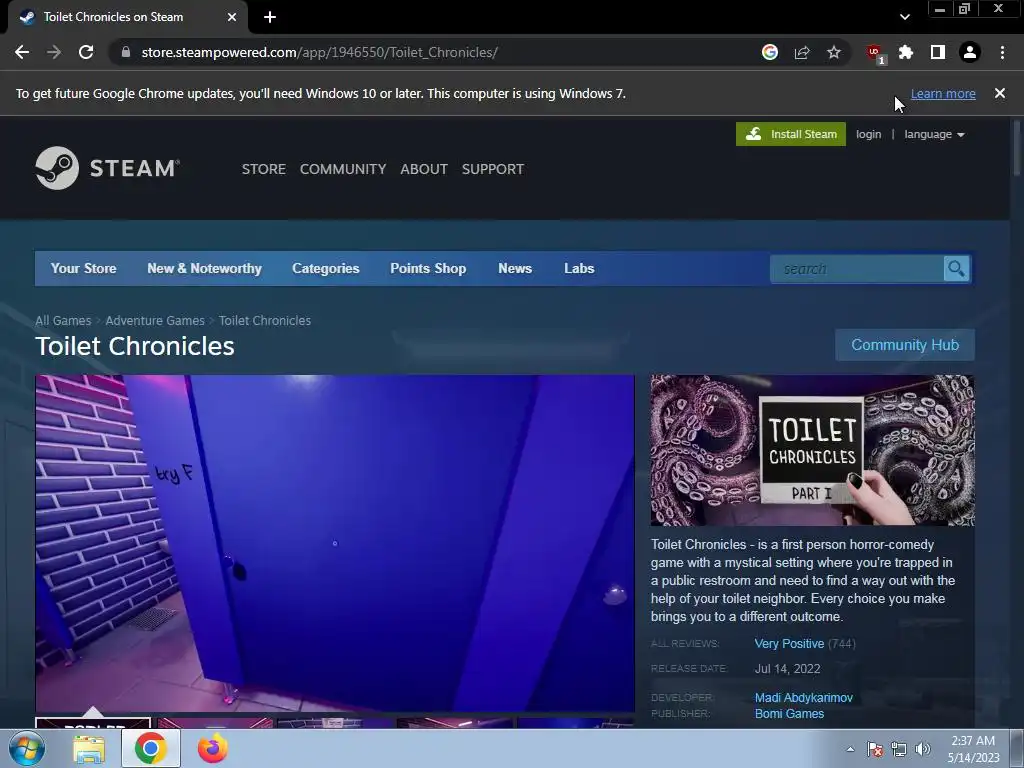Viewport: 1024px width, 768px height.
Task: Open the Chrome profile avatar
Action: [970, 52]
